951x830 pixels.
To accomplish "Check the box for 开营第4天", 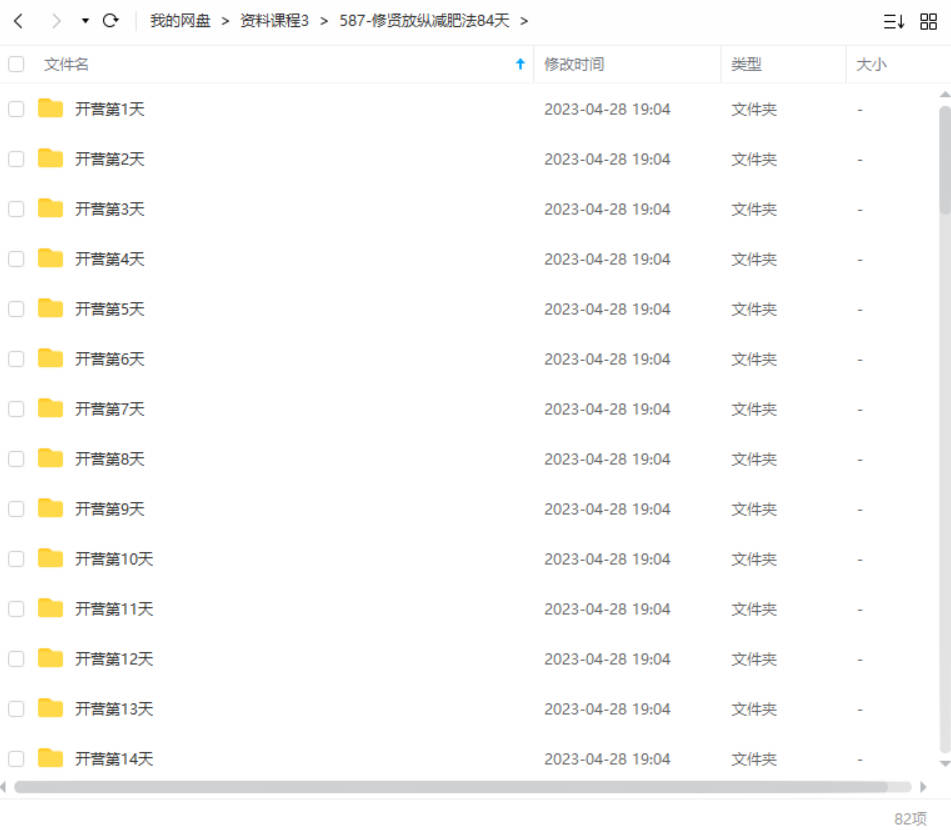I will click(16, 259).
